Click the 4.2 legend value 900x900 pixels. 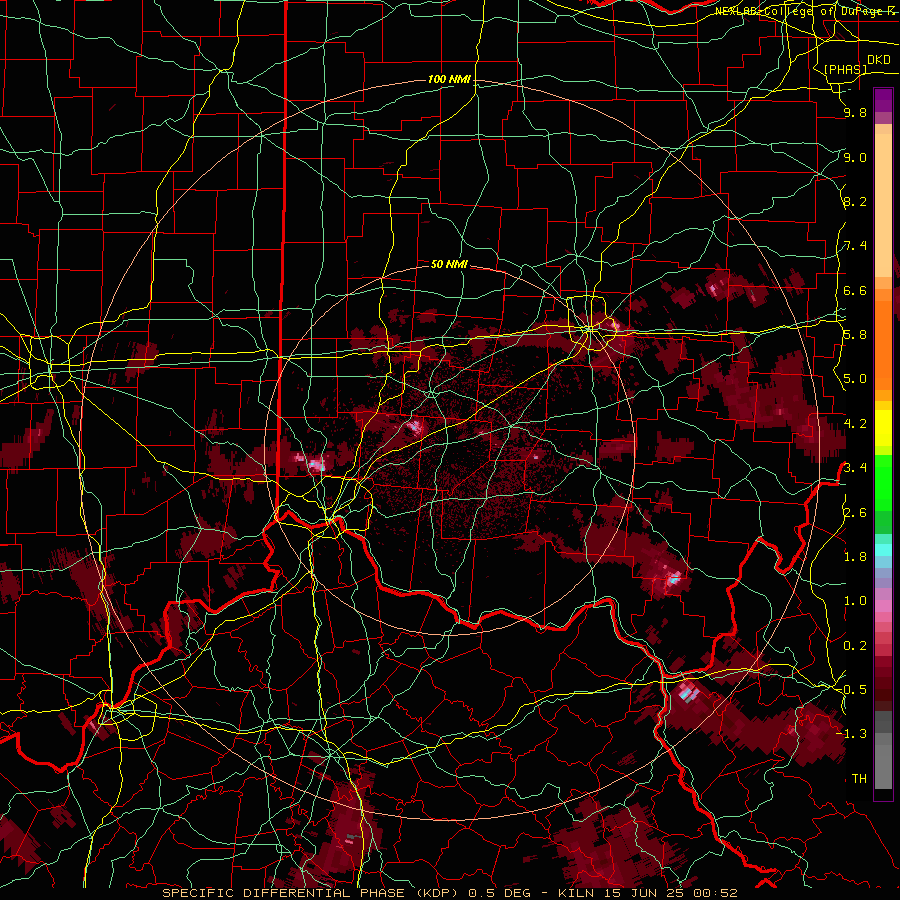tap(855, 424)
